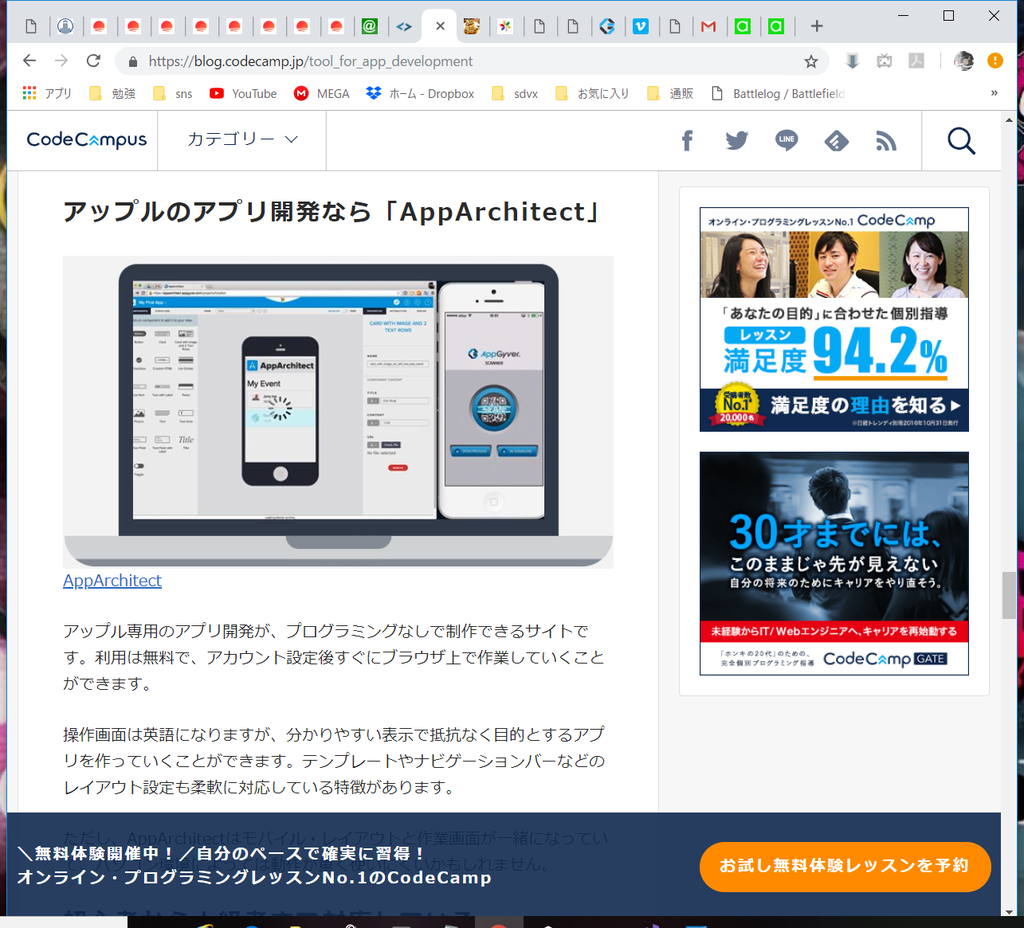Switch to the first blank document tab

point(31,26)
